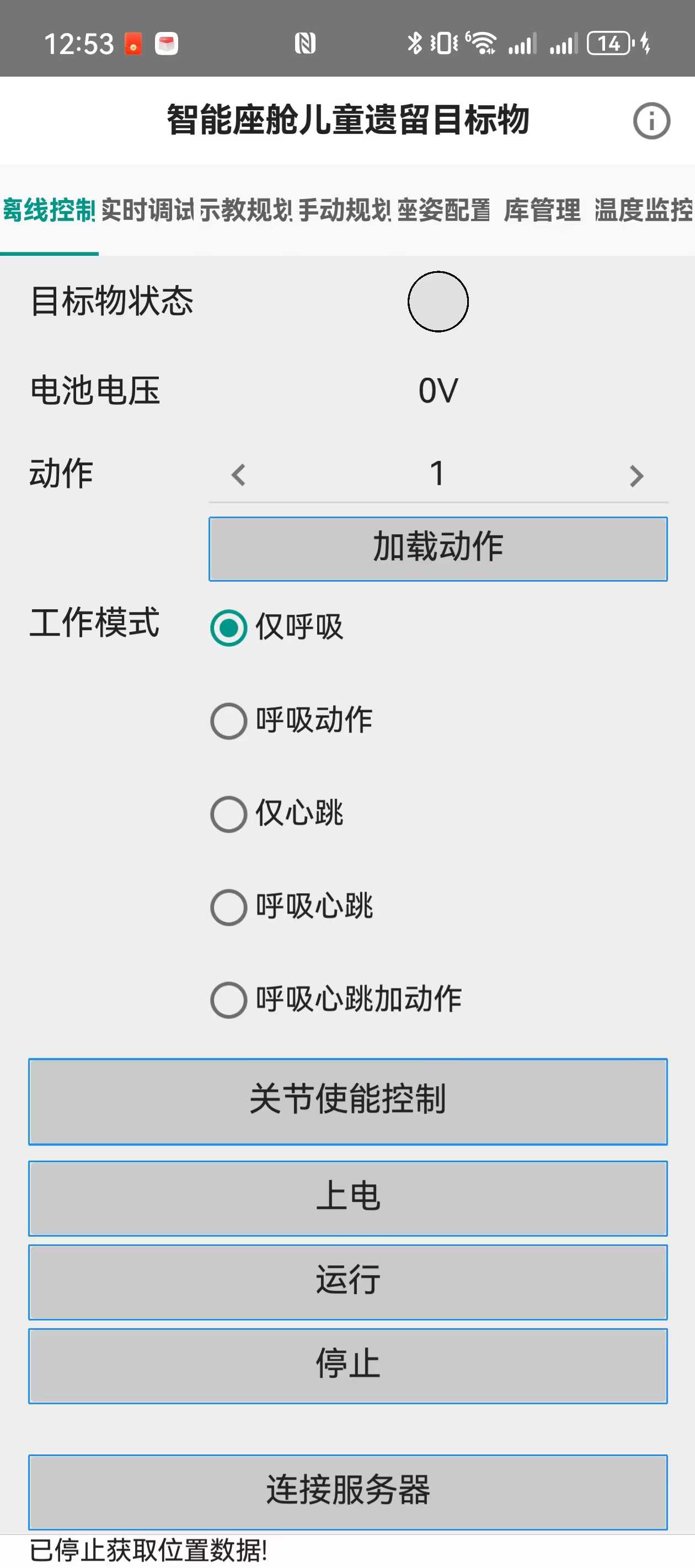Select the 仅呼吸 work mode
The image size is (695, 1568).
pos(228,627)
